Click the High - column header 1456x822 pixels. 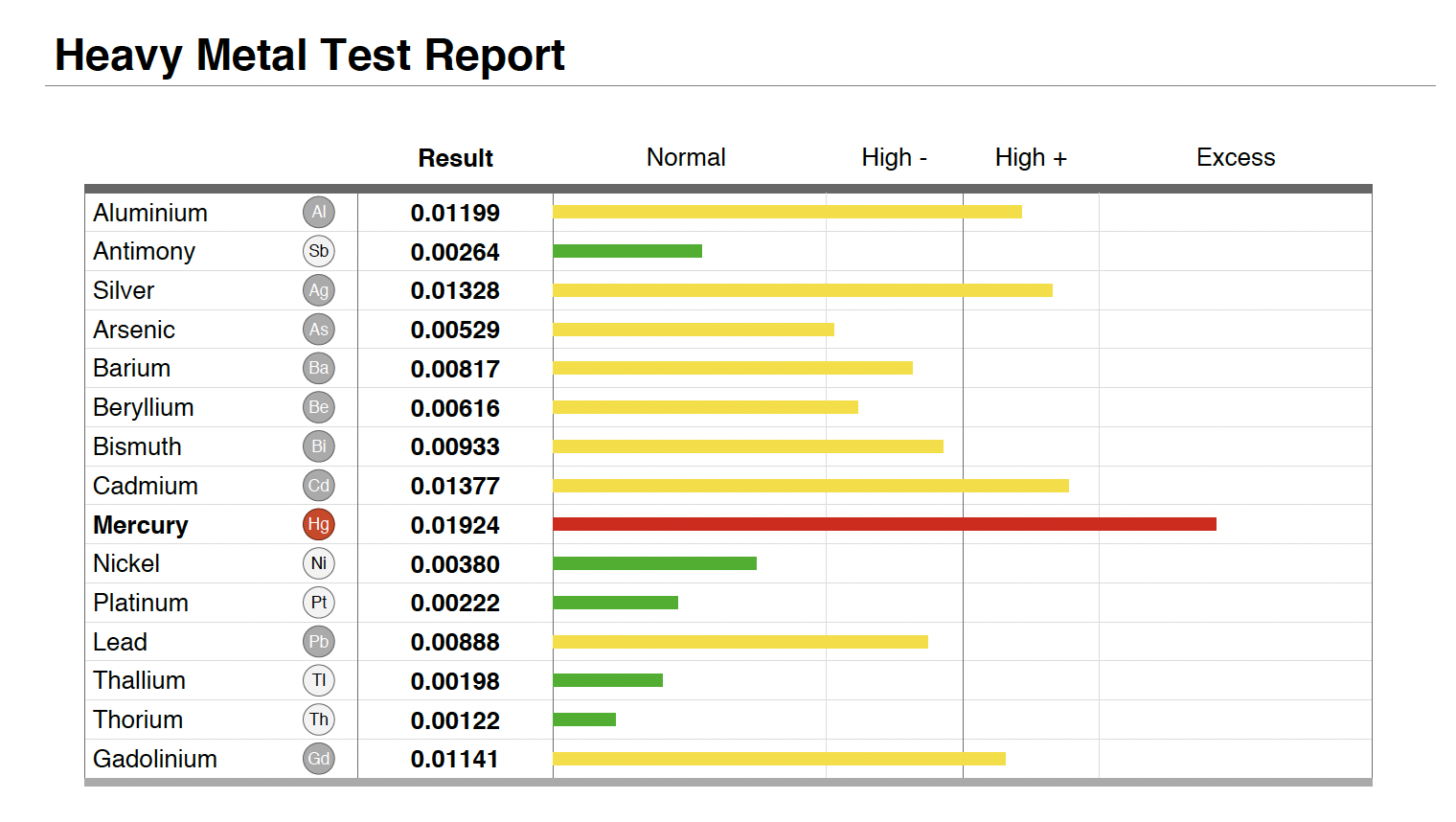(x=895, y=157)
